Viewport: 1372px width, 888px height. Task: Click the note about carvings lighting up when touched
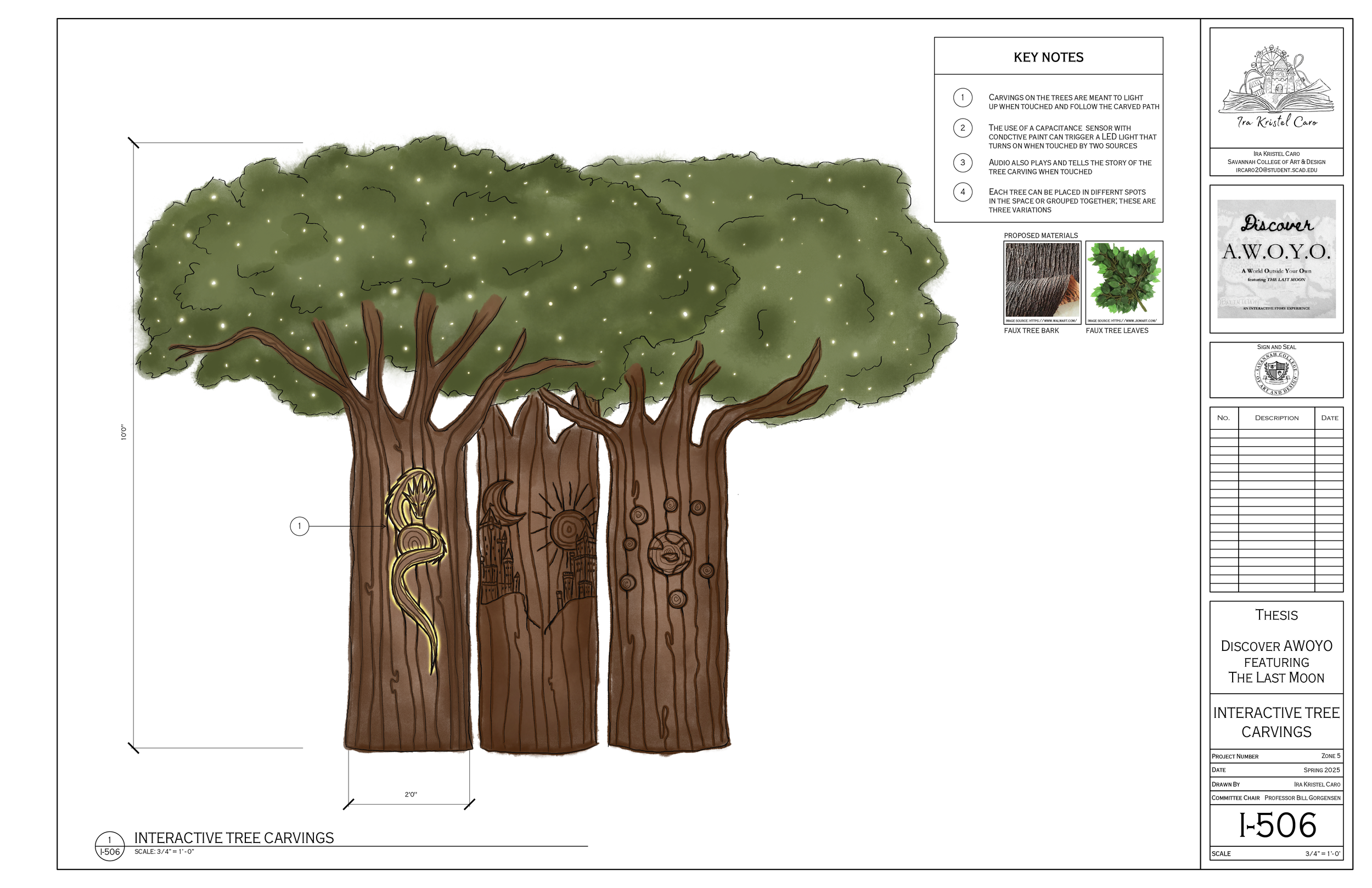point(1074,102)
